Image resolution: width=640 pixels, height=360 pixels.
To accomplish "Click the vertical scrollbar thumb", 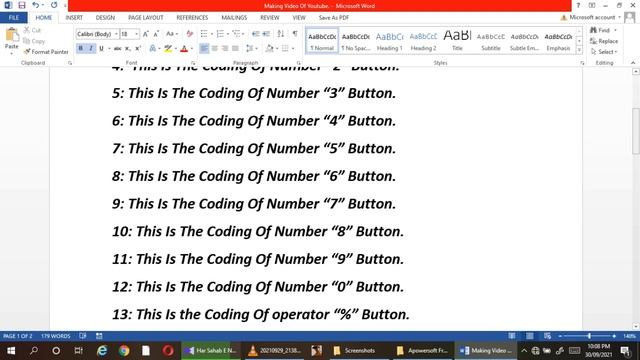I will coord(636,131).
